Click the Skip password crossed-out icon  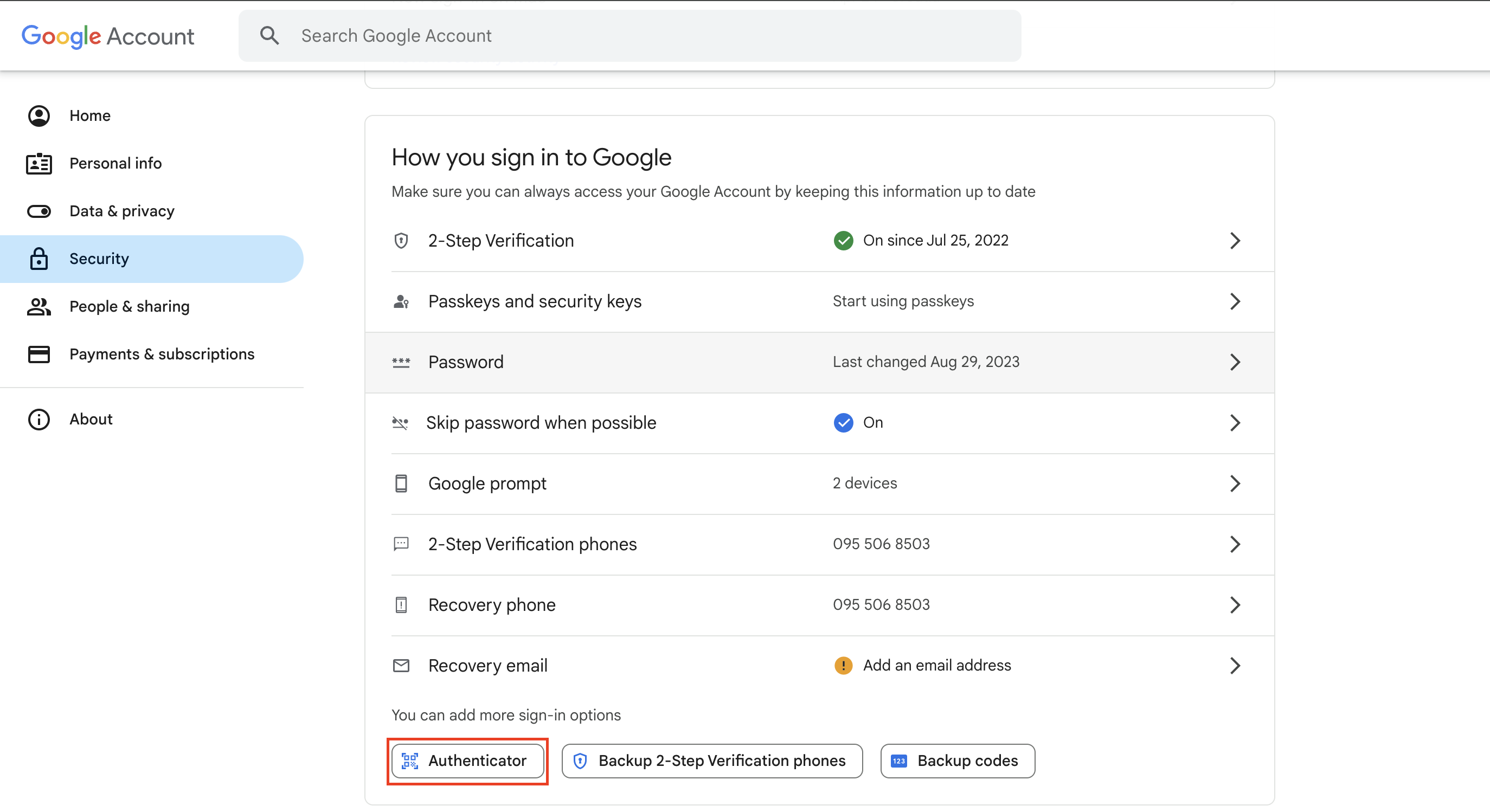point(400,423)
